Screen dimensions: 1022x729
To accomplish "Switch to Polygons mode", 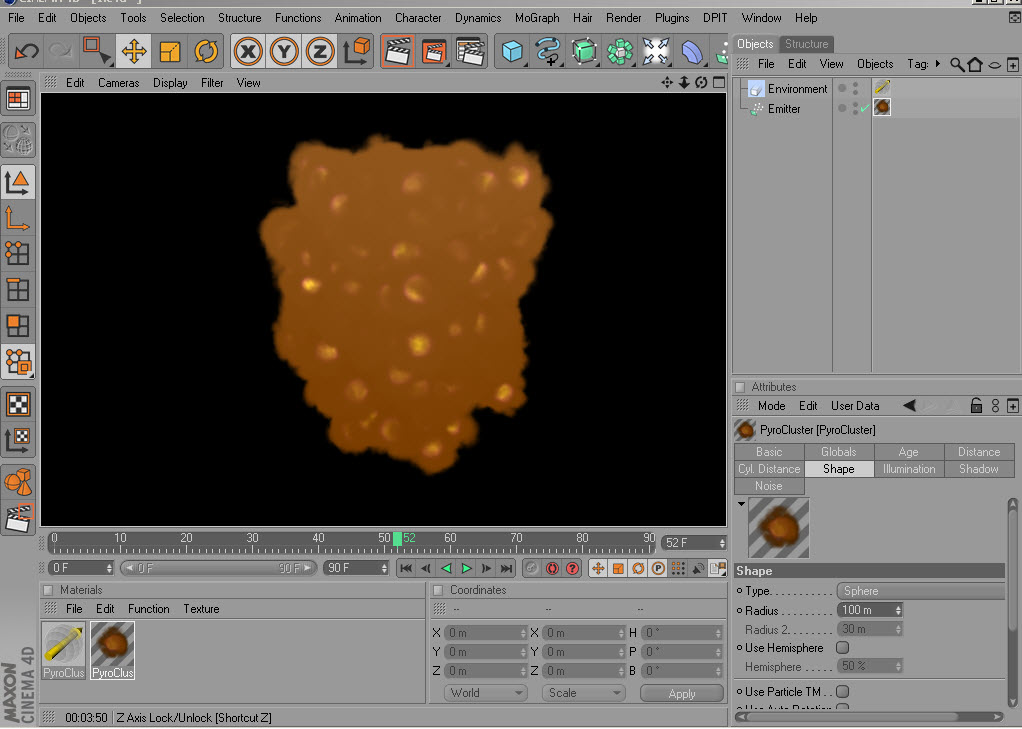I will pyautogui.click(x=18, y=325).
